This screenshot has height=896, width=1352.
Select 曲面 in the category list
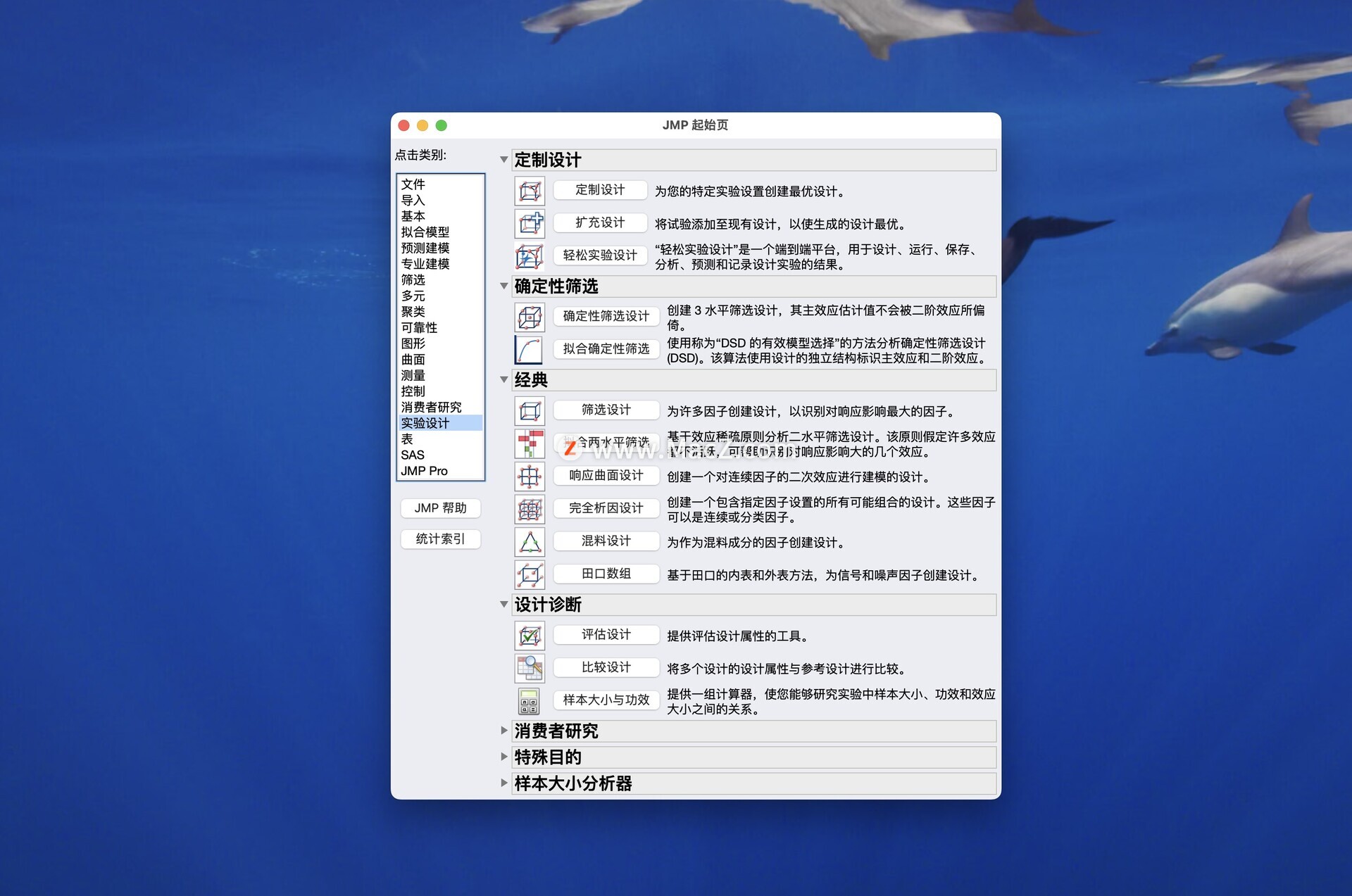coord(441,360)
